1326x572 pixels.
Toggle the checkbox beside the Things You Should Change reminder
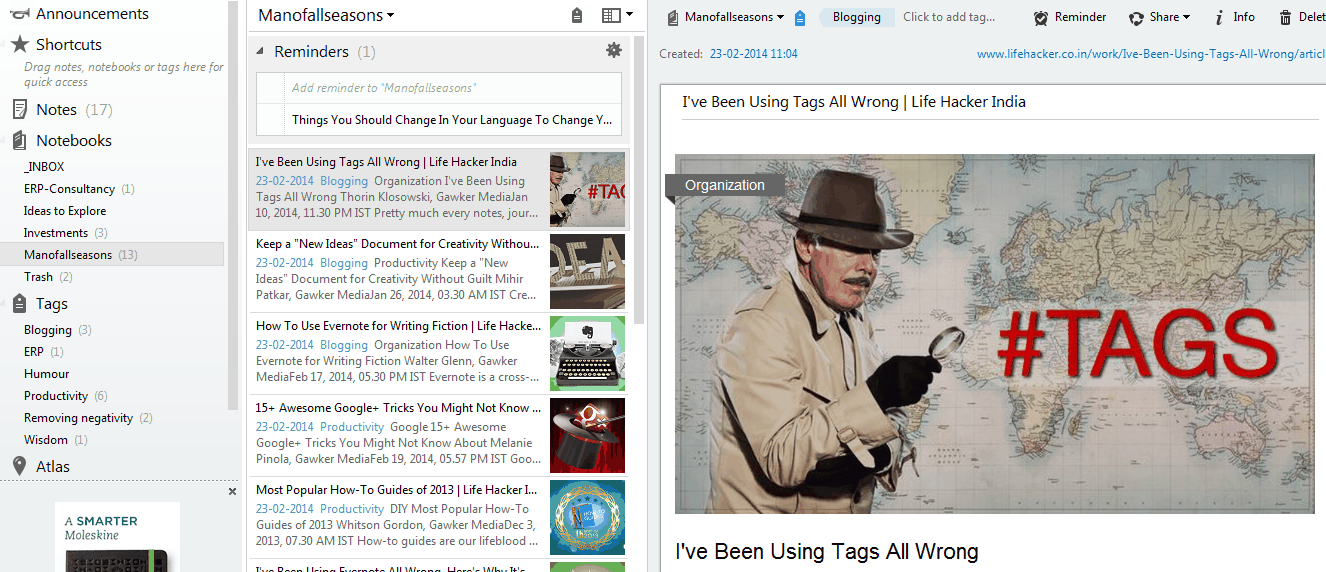271,120
